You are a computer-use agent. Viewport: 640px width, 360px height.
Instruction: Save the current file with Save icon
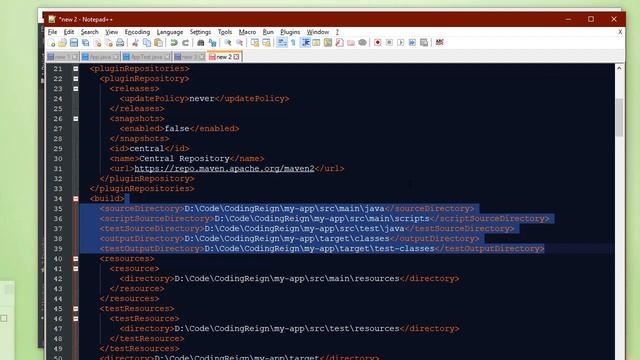pos(74,43)
